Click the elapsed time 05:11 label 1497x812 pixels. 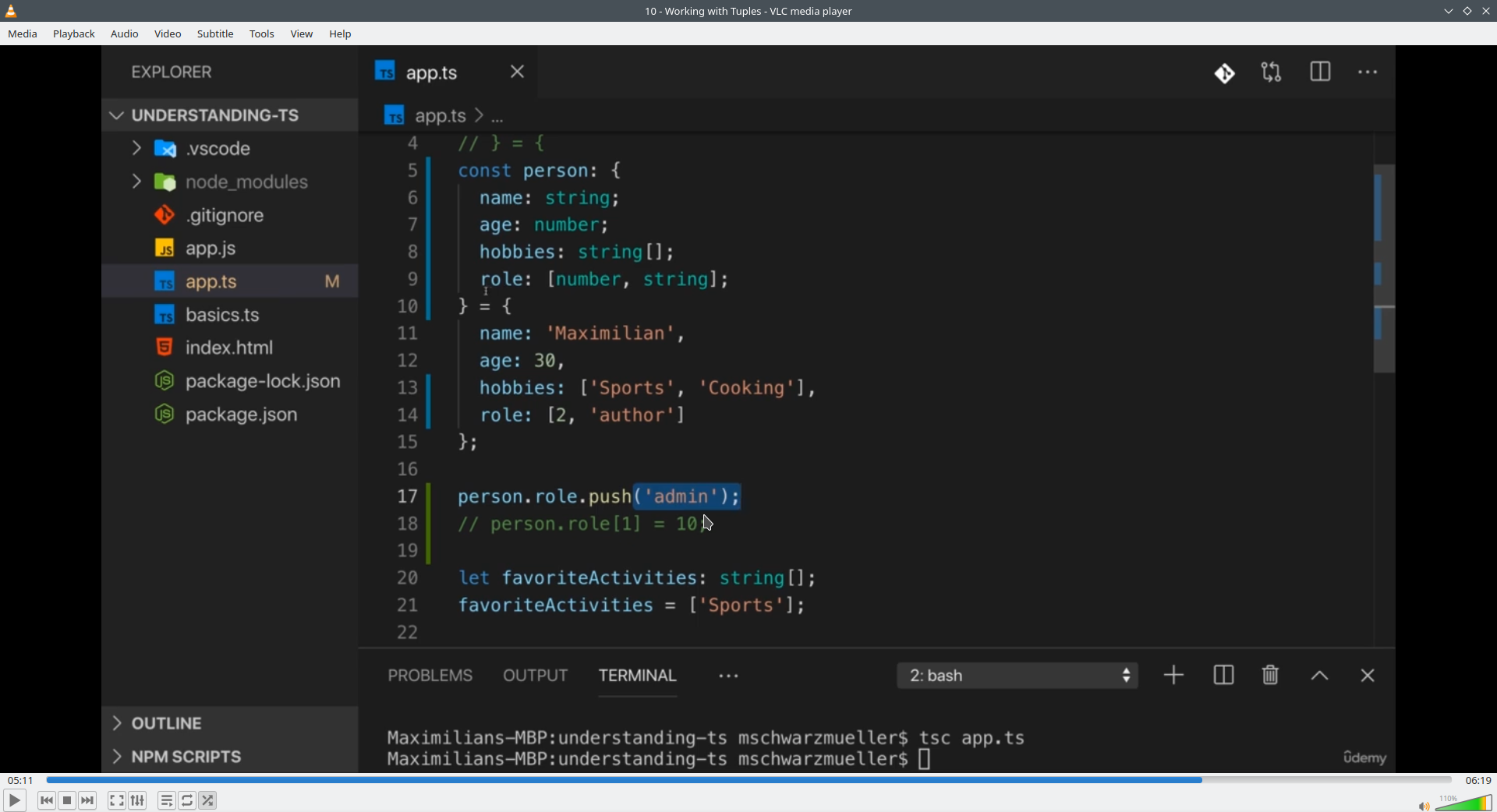[20, 780]
